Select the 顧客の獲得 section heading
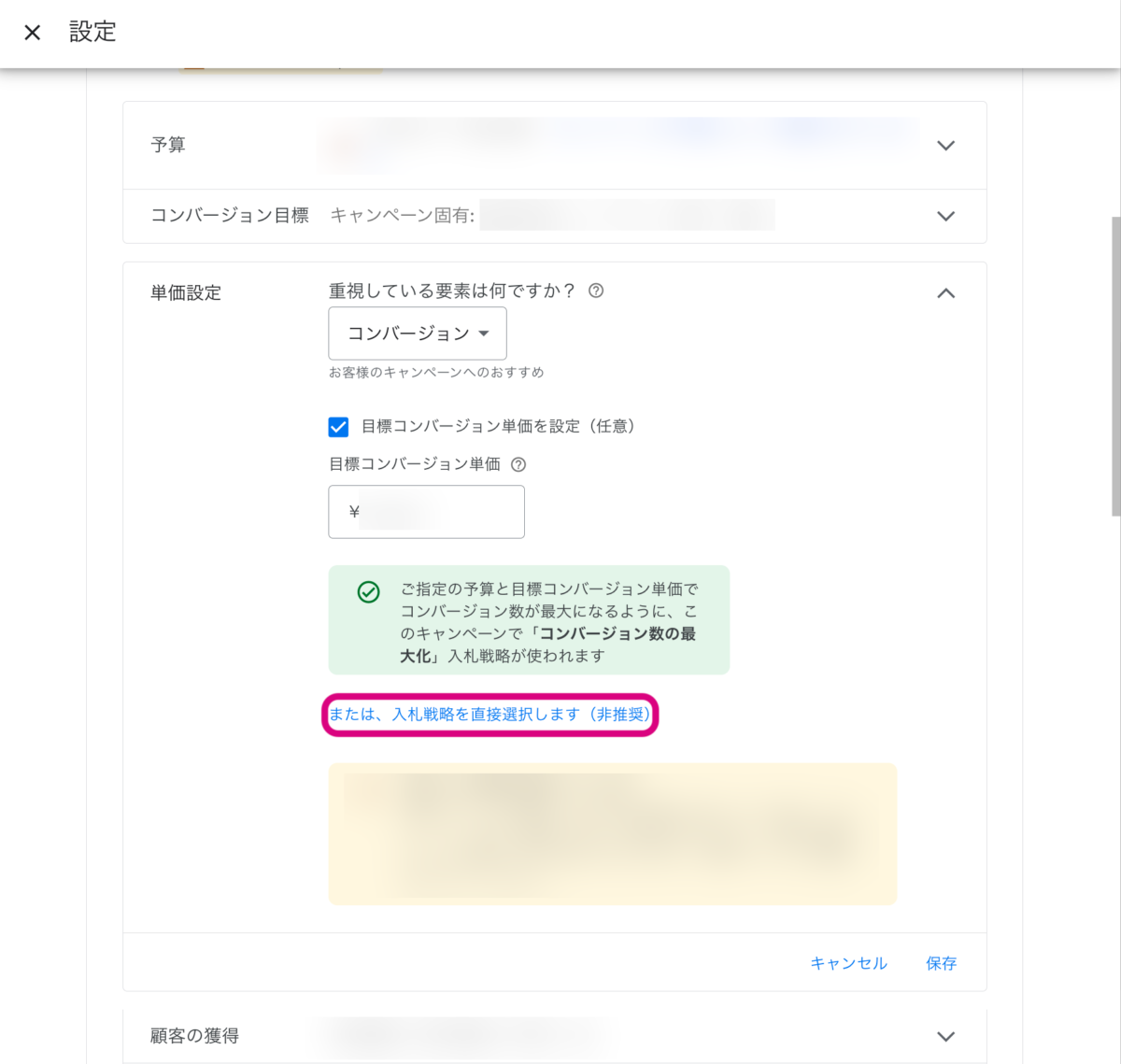1121x1064 pixels. click(x=194, y=1036)
